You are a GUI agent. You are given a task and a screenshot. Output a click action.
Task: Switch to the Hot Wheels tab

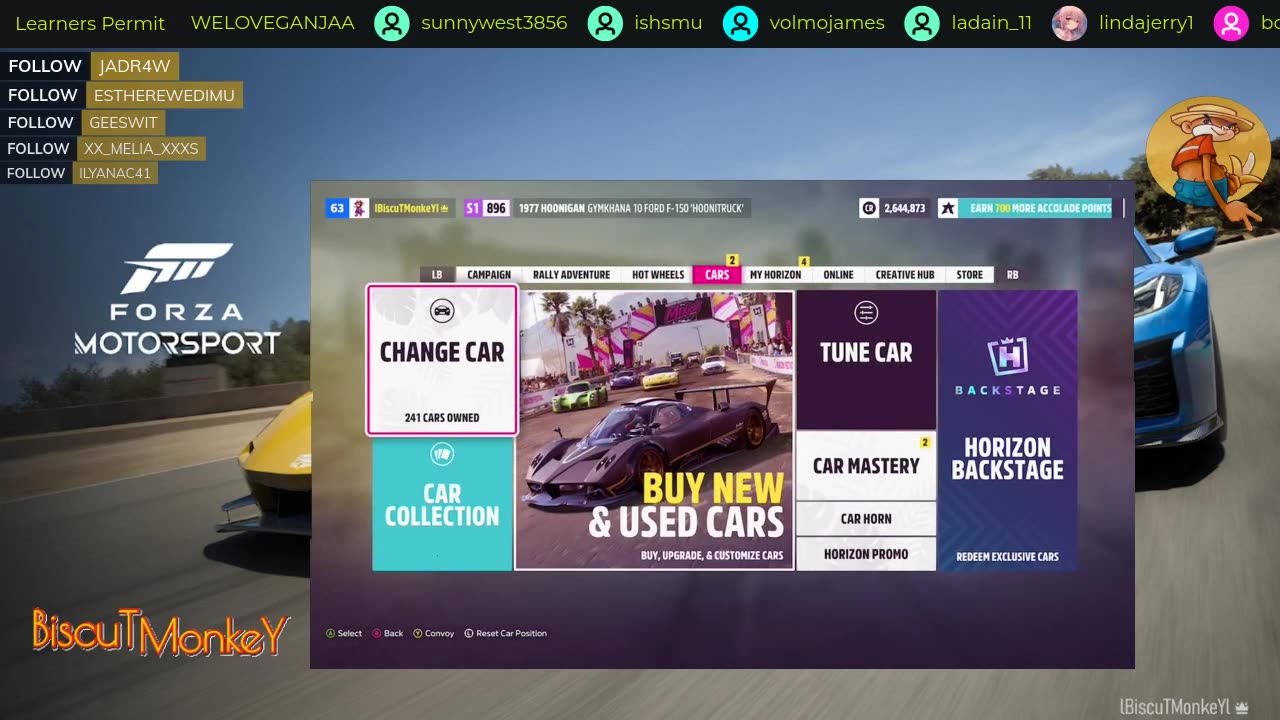click(x=658, y=275)
